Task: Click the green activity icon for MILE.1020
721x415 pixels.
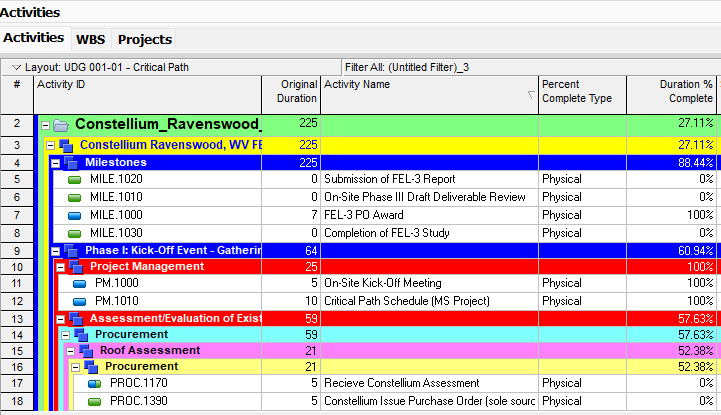Action: coord(74,180)
